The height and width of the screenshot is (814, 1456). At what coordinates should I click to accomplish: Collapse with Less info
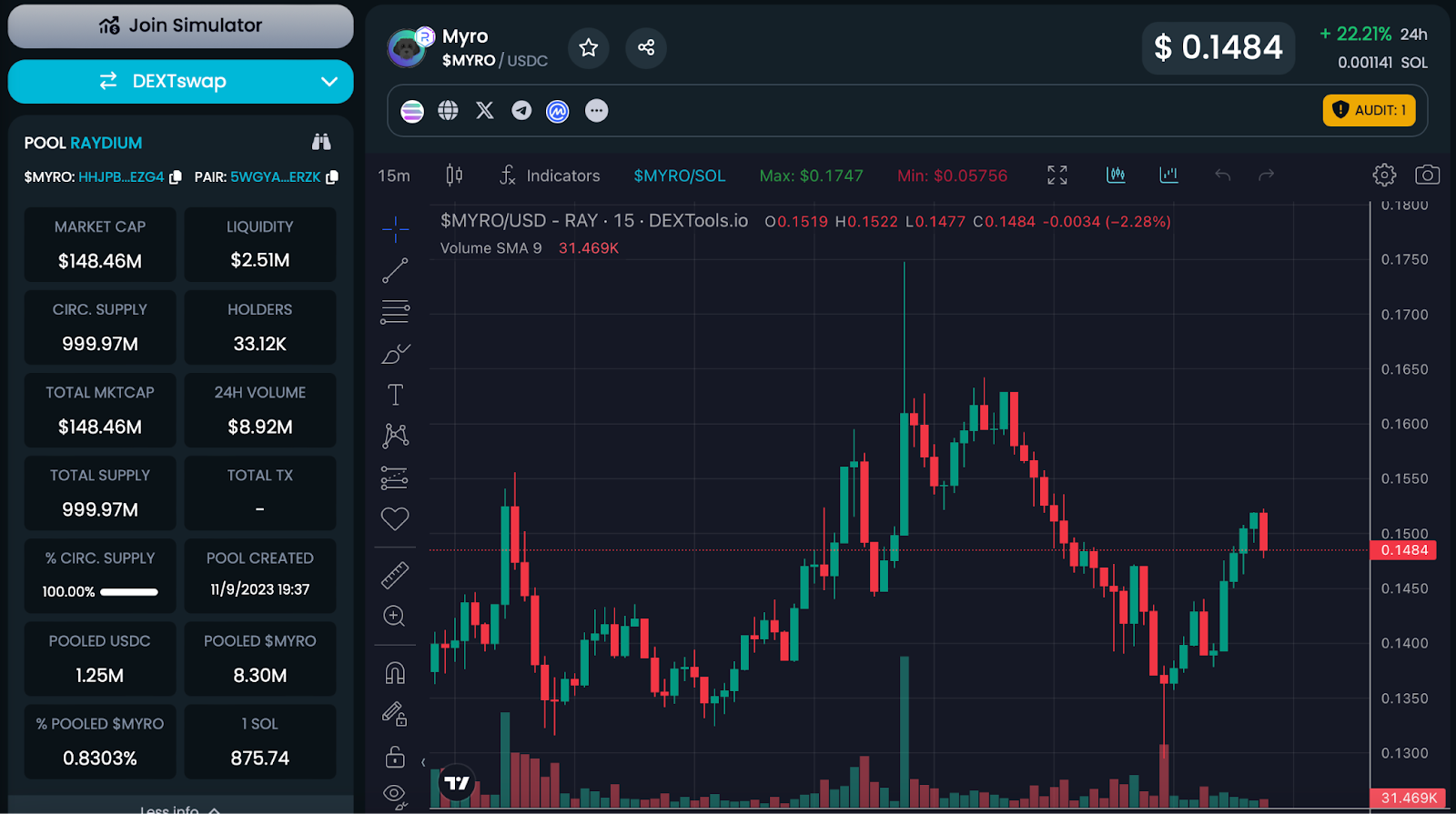pos(180,809)
